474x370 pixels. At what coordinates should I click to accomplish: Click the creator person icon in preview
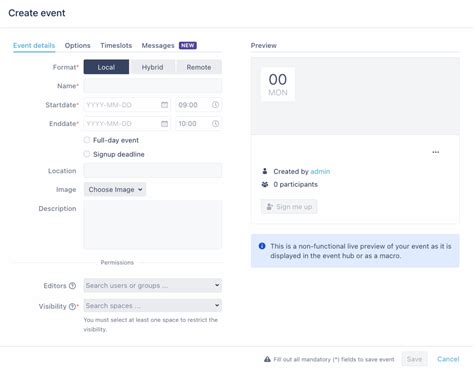click(x=265, y=171)
